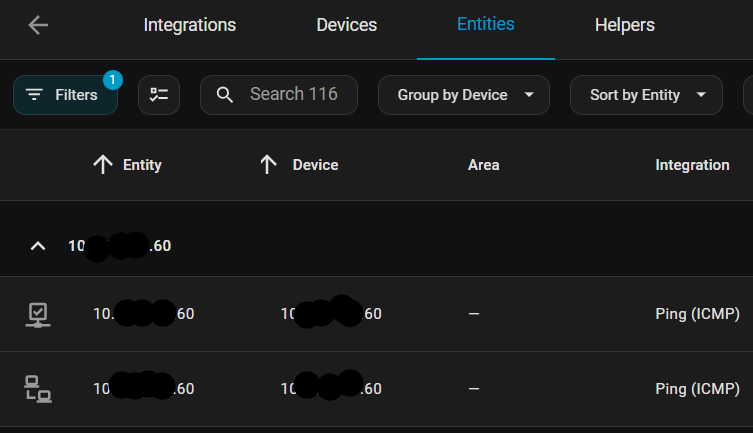
Task: Click the active filter count badge
Action: (x=113, y=79)
